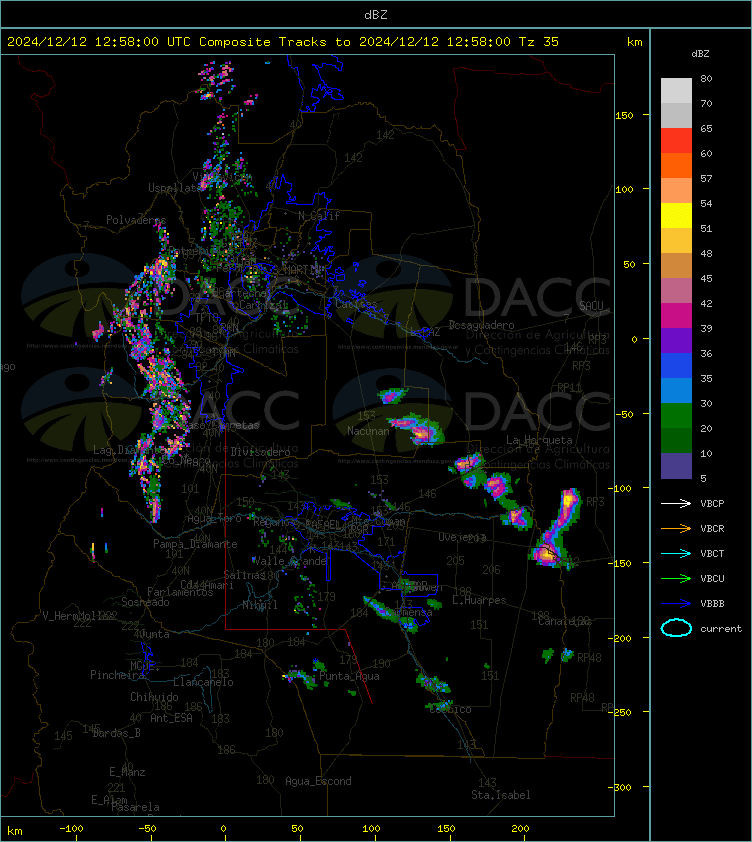Screen dimensions: 752x842
Task: Click the dBZ title at top
Action: click(x=375, y=15)
